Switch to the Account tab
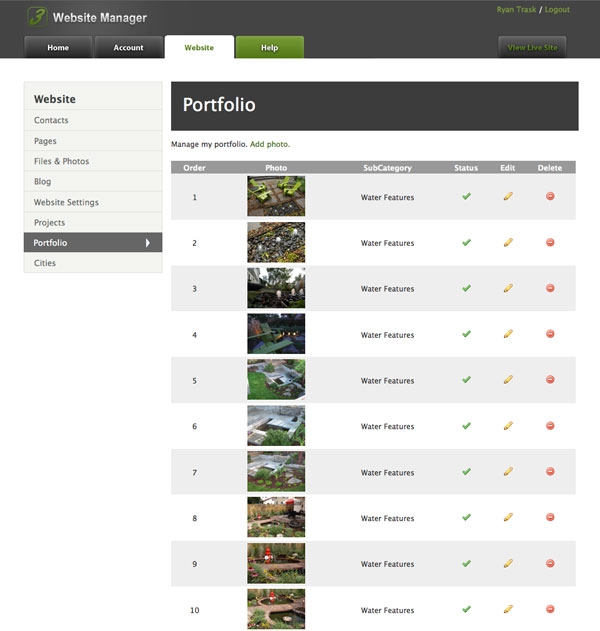The height and width of the screenshot is (631, 600). (128, 47)
